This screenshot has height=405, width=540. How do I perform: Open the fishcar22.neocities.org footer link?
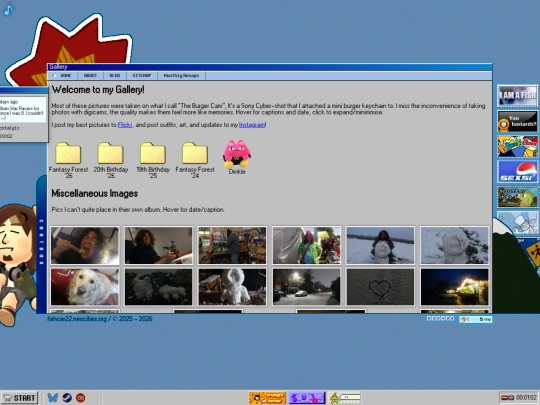(77, 319)
